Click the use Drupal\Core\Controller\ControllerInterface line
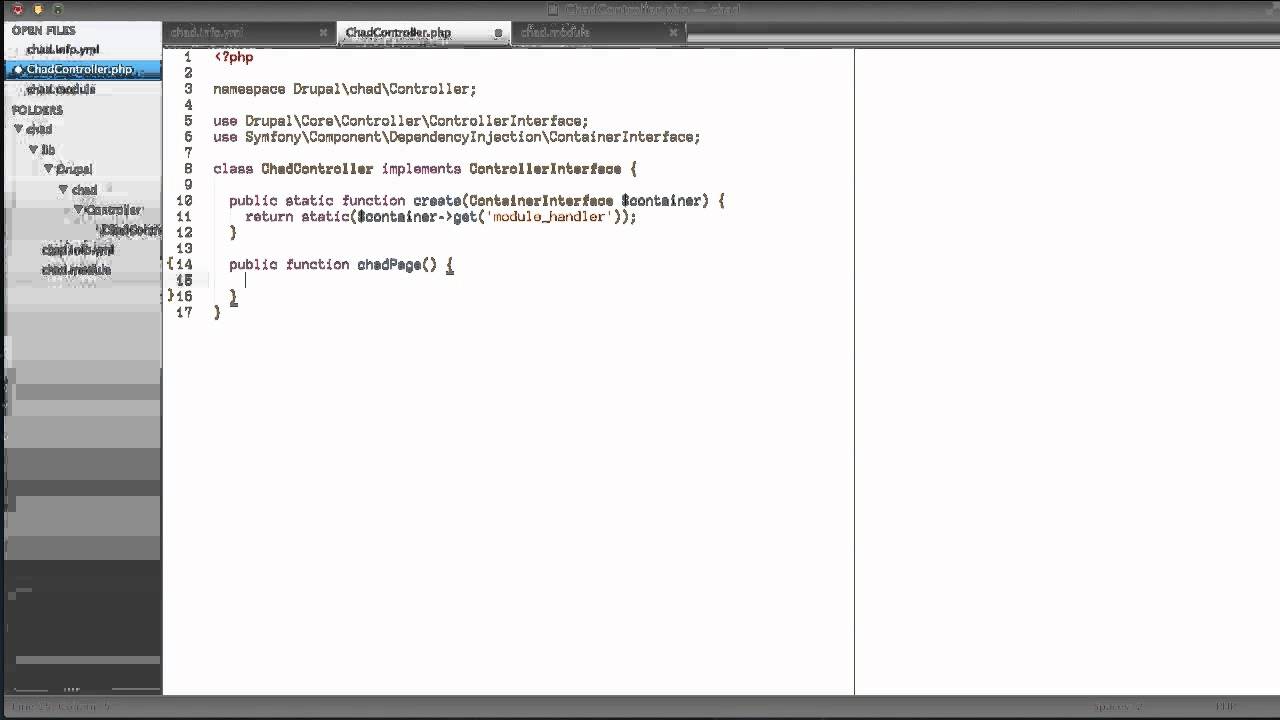1280x720 pixels. [x=401, y=121]
